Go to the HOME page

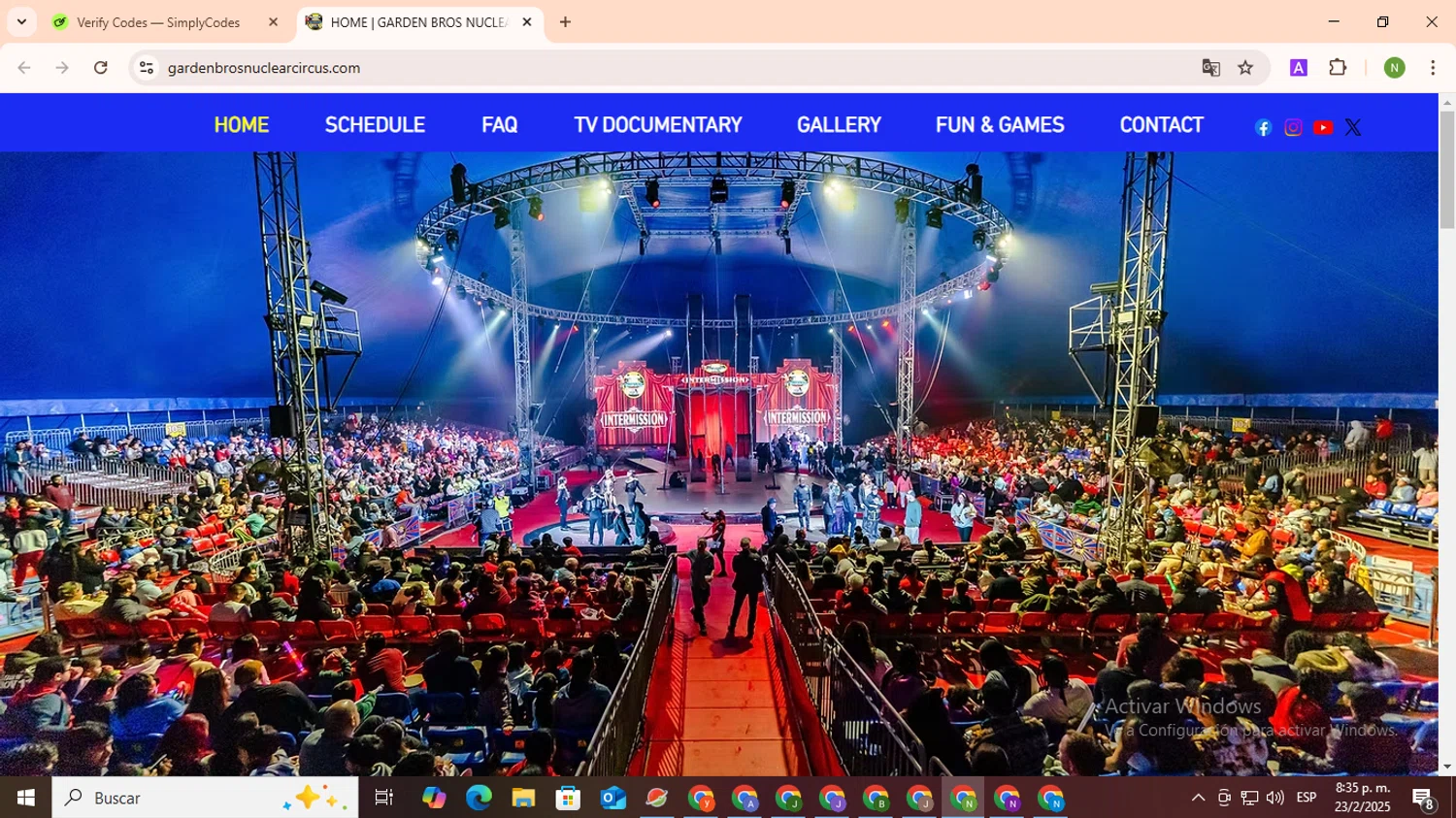point(242,125)
